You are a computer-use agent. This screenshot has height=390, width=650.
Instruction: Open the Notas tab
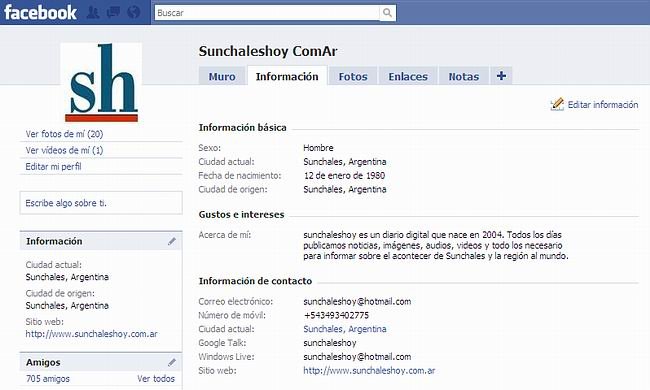[463, 76]
